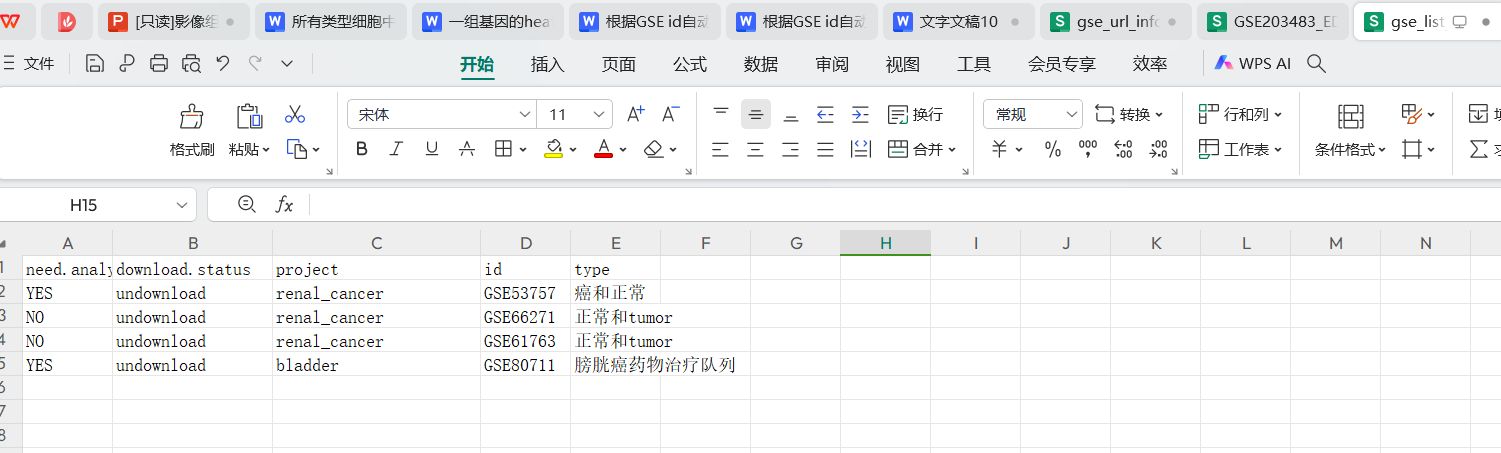The image size is (1501, 453).
Task: Open the 文件 (File) menu
Action: click(28, 64)
